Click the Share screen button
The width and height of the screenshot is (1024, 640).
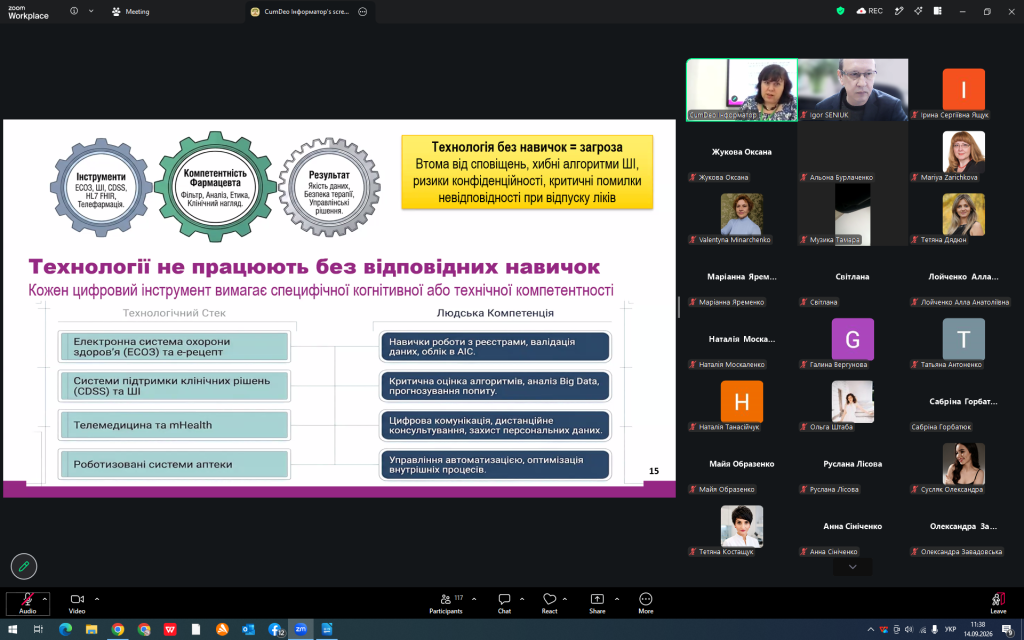(x=597, y=603)
